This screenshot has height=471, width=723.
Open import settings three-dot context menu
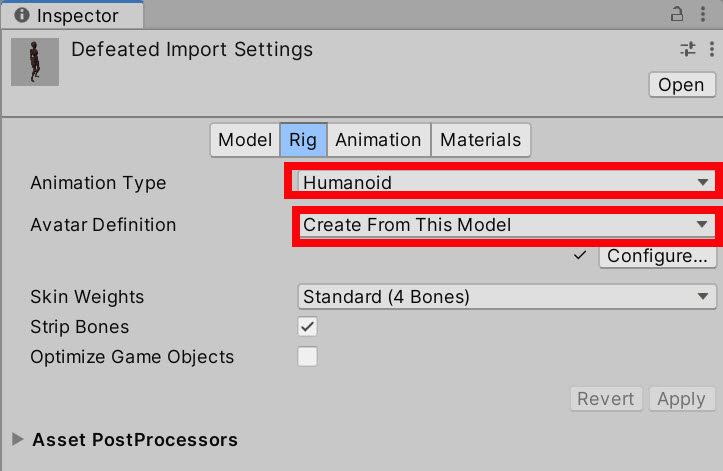[x=712, y=49]
